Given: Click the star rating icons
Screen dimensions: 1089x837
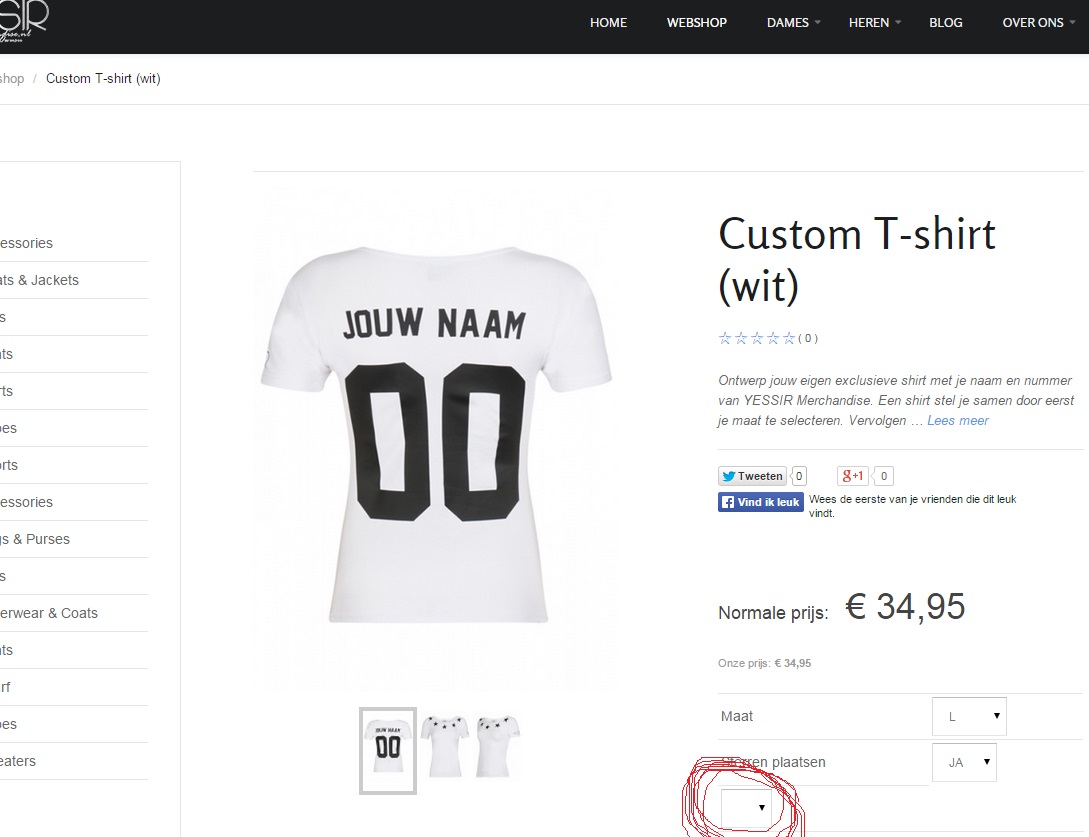Looking at the screenshot, I should (x=757, y=338).
